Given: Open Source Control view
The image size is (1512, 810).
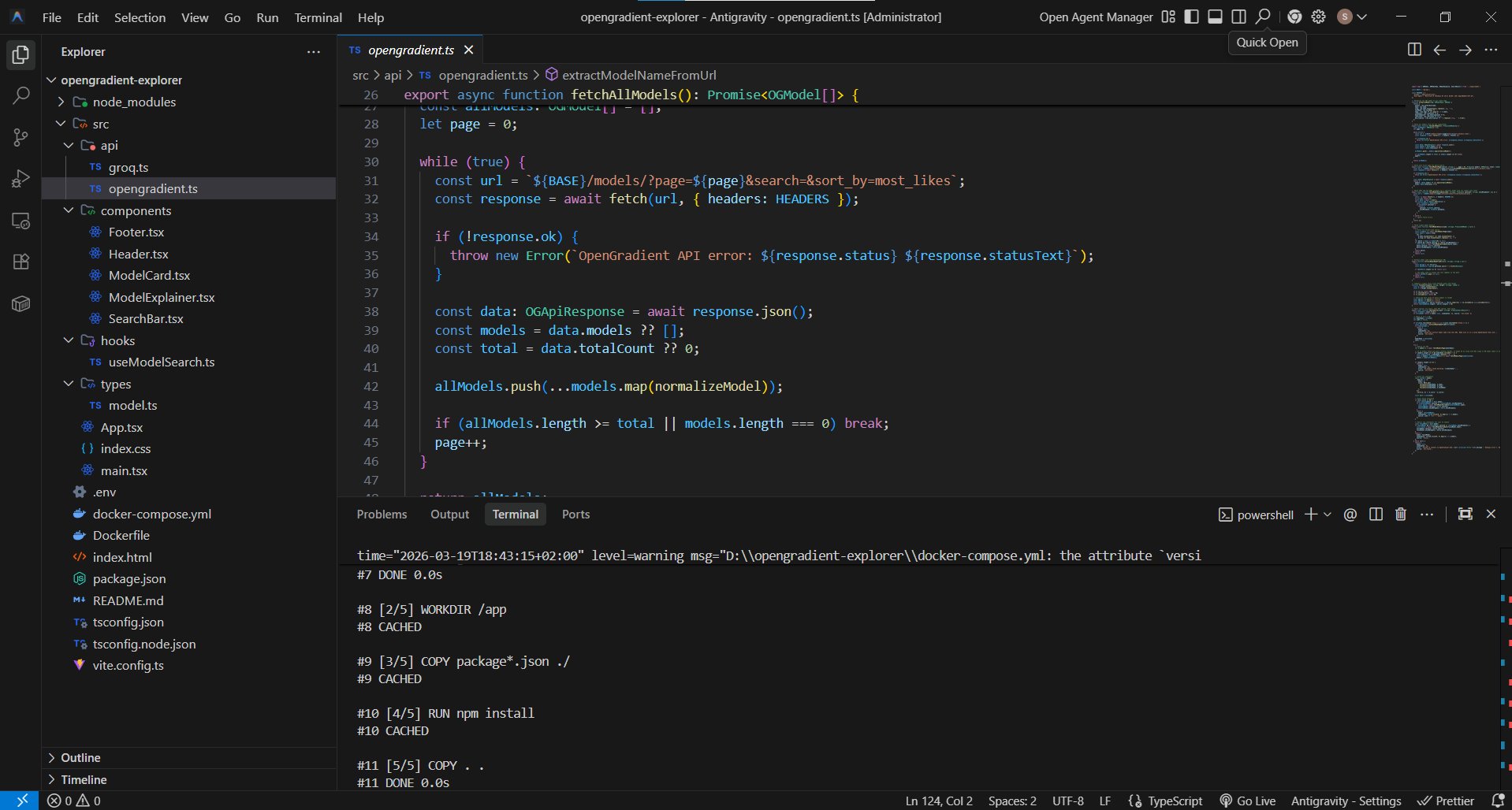Looking at the screenshot, I should [21, 138].
